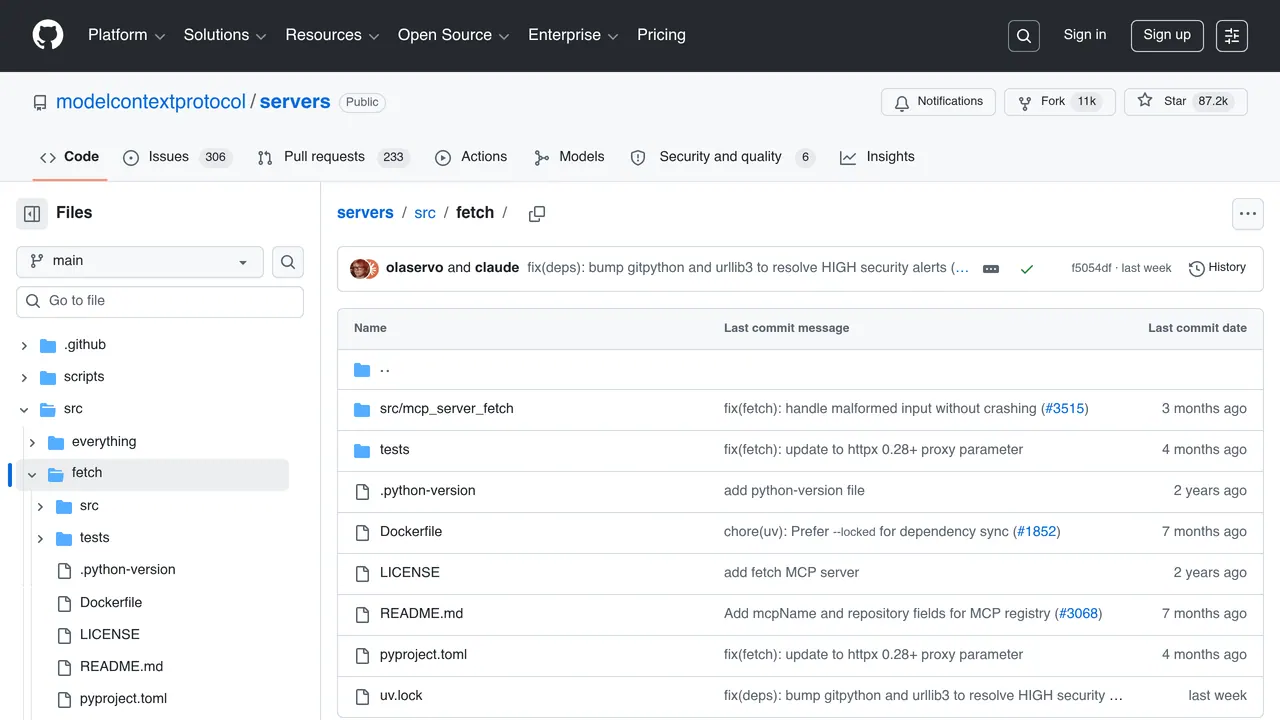This screenshot has width=1280, height=720.
Task: Click the History clock button
Action: pyautogui.click(x=1217, y=268)
